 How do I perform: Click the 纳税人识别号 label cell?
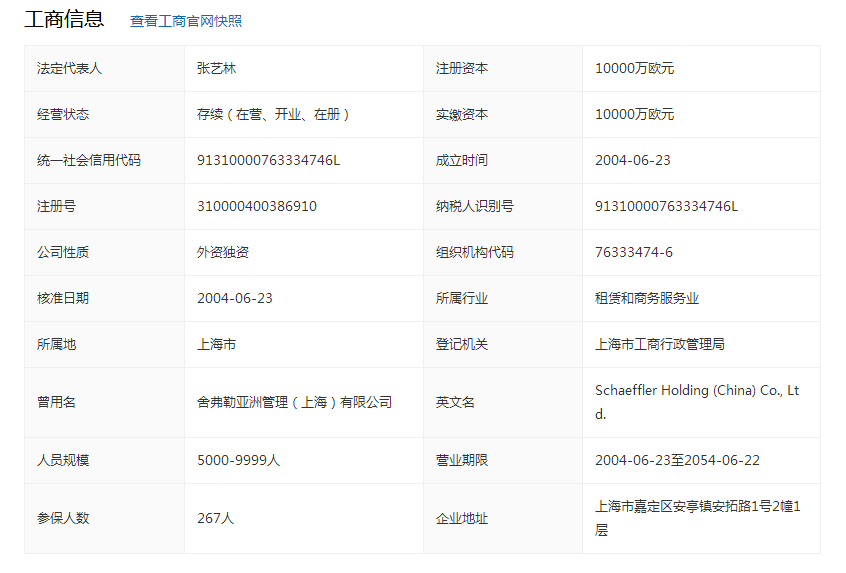click(x=503, y=206)
